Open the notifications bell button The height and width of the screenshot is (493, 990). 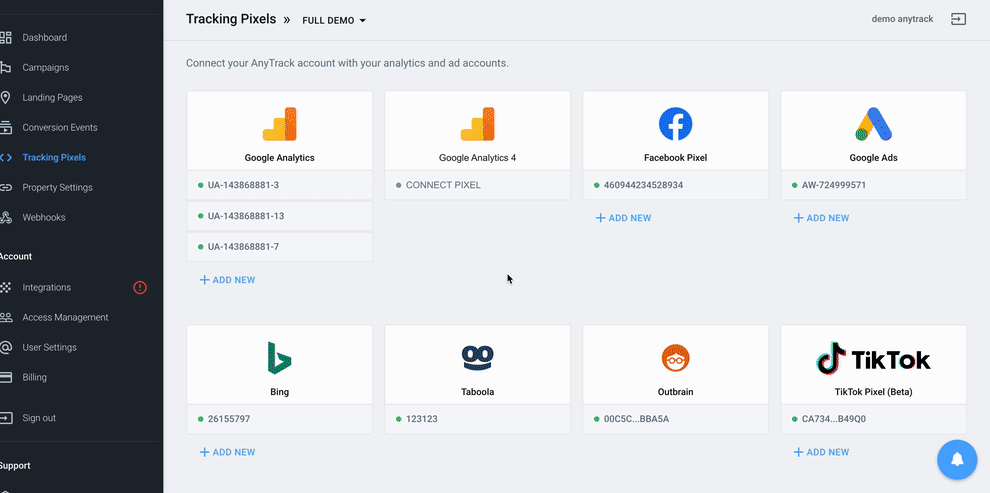957,459
